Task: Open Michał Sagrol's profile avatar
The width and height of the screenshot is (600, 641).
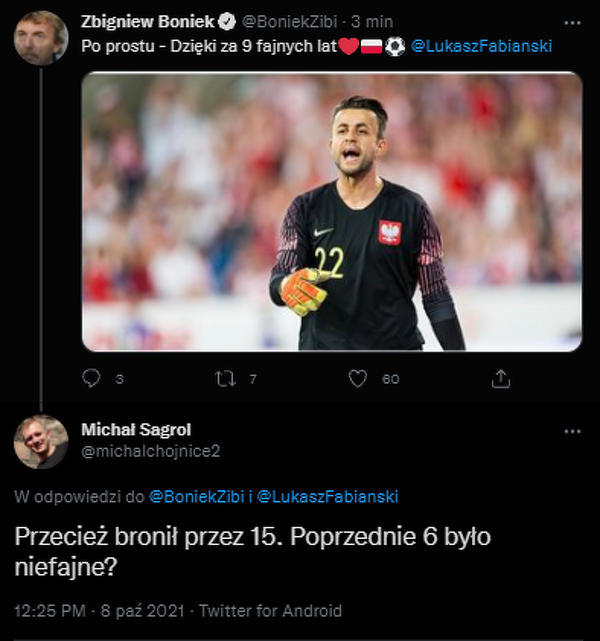Action: 41,442
